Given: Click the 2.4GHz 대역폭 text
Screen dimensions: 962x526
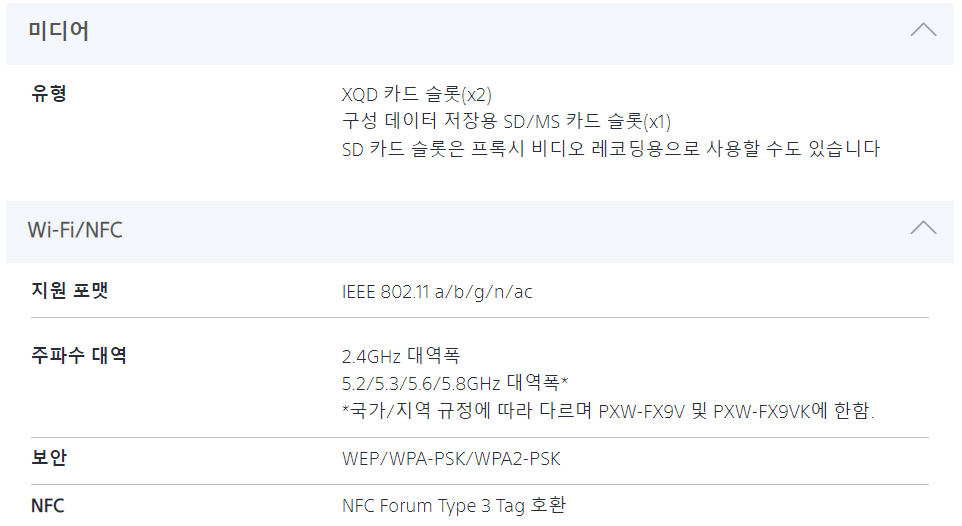Looking at the screenshot, I should tap(401, 355).
